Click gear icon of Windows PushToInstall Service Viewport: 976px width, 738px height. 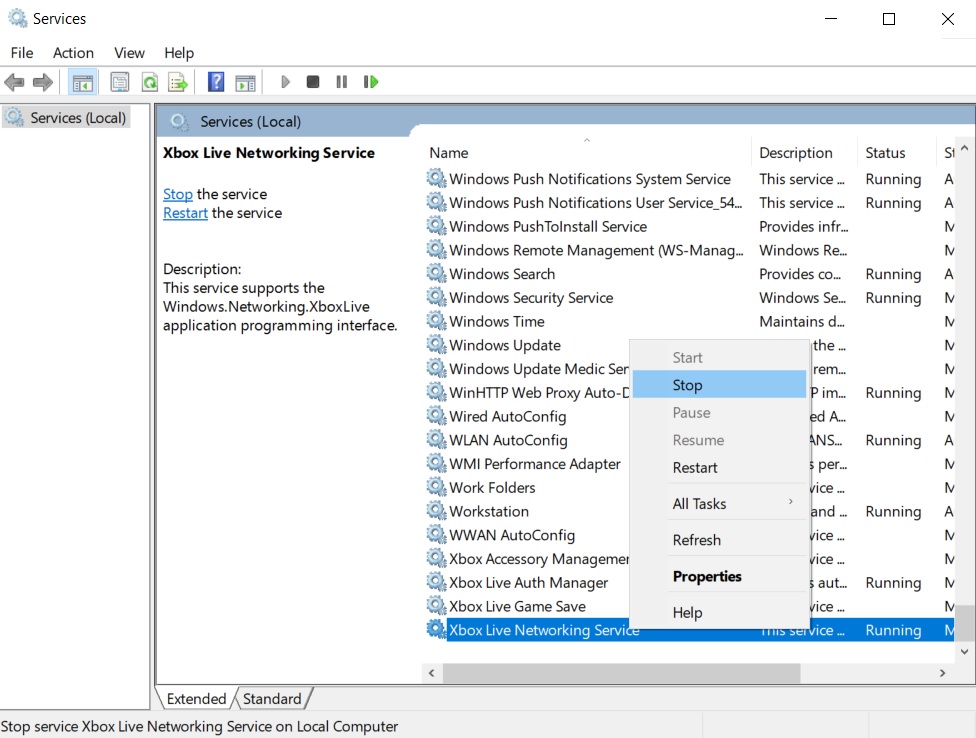point(436,226)
